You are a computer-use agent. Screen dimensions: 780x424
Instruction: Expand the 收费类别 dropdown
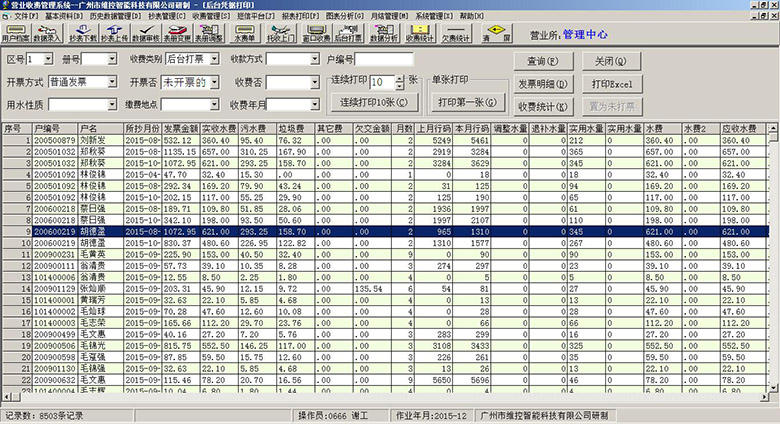(214, 59)
